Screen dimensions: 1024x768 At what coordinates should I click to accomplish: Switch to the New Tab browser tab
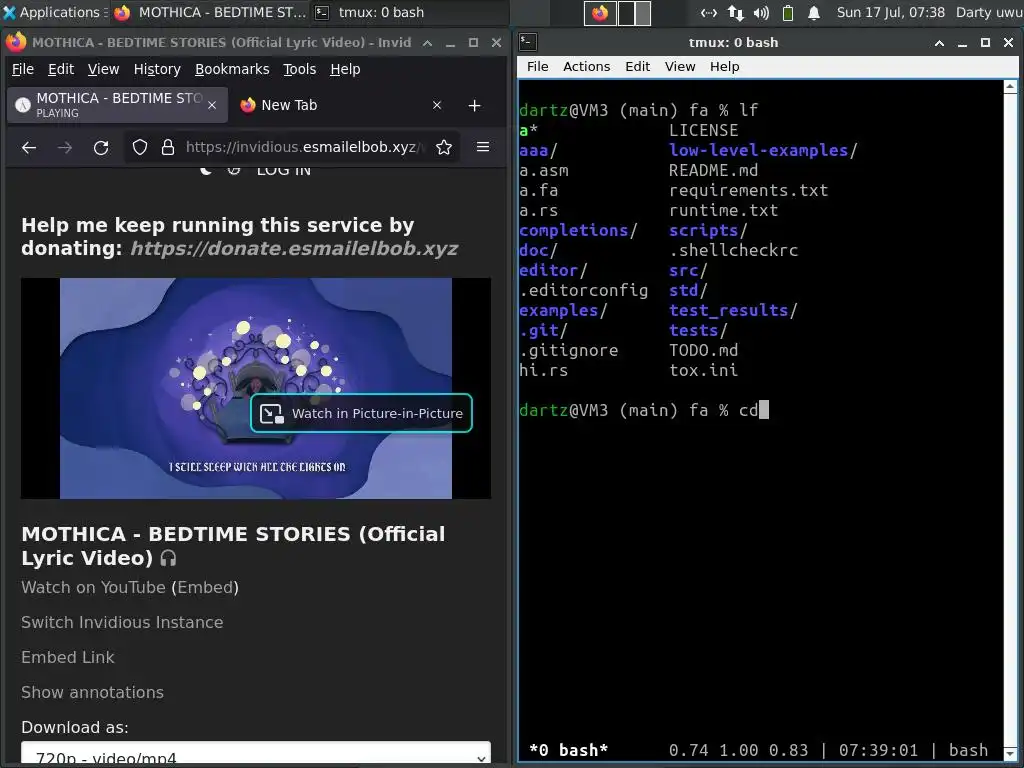340,105
